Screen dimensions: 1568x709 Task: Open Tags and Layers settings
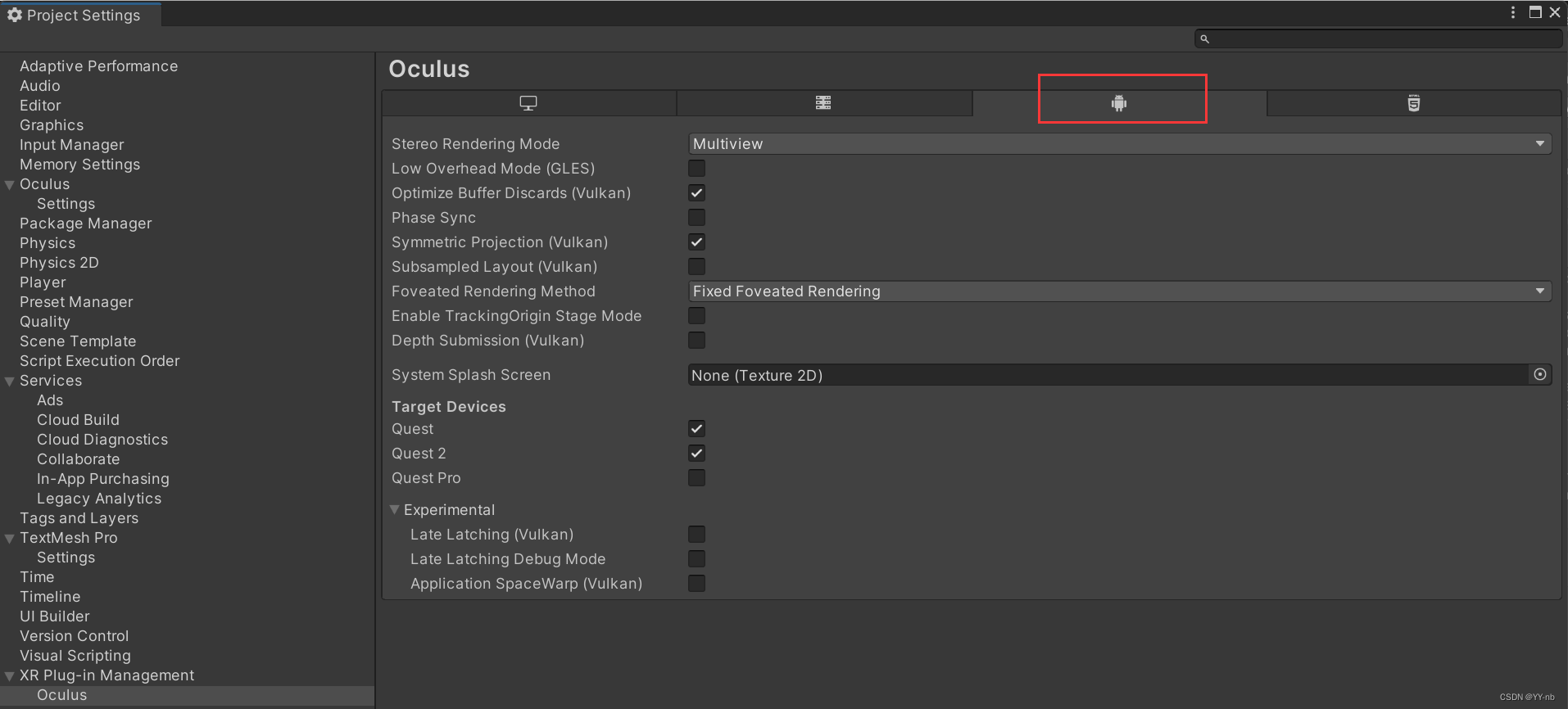pyautogui.click(x=79, y=518)
